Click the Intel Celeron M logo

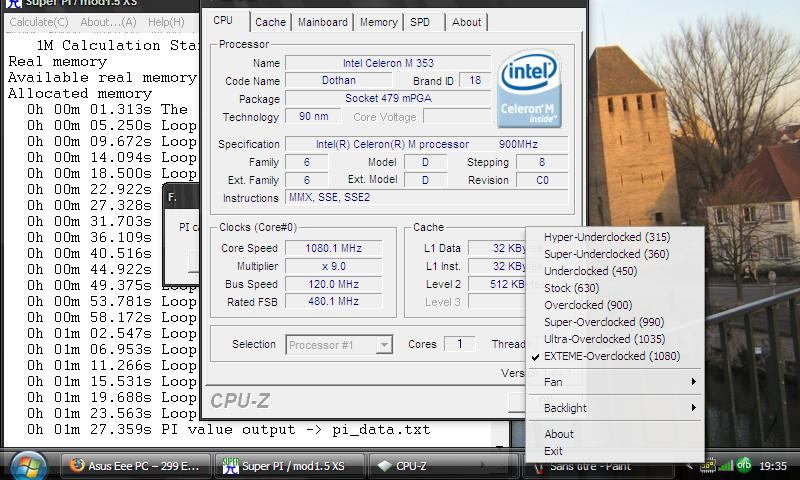530,89
